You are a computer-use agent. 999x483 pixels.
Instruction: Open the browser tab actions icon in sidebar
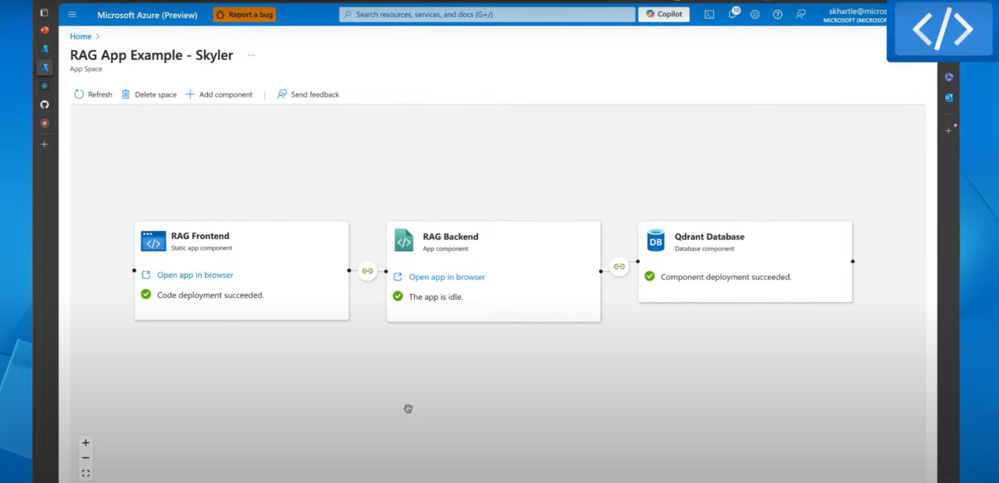(44, 13)
